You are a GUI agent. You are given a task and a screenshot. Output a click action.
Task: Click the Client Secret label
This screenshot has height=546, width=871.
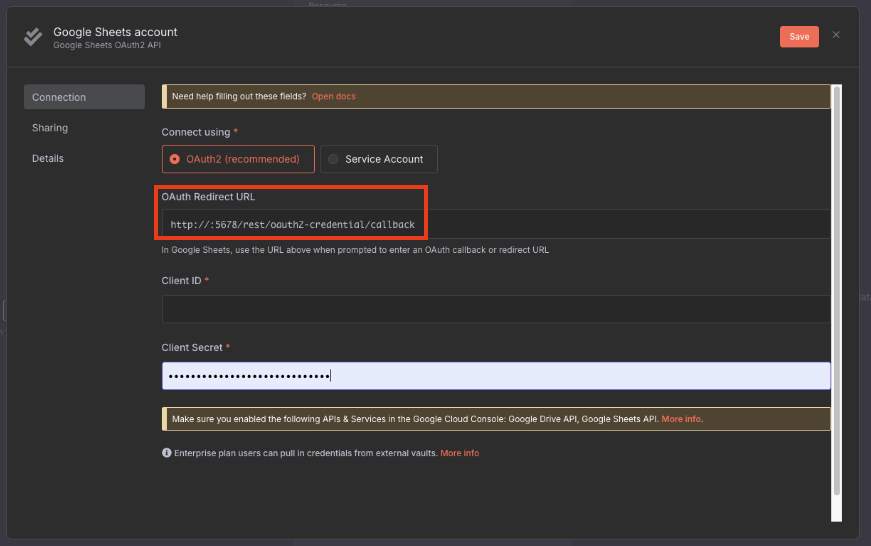click(192, 347)
